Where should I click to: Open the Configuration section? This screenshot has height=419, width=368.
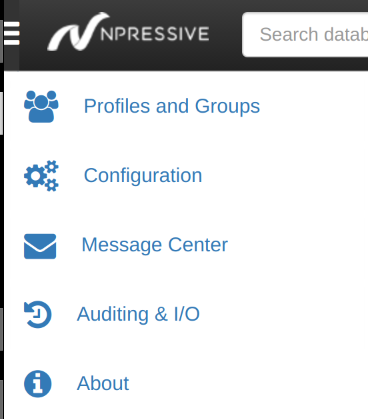pos(143,176)
